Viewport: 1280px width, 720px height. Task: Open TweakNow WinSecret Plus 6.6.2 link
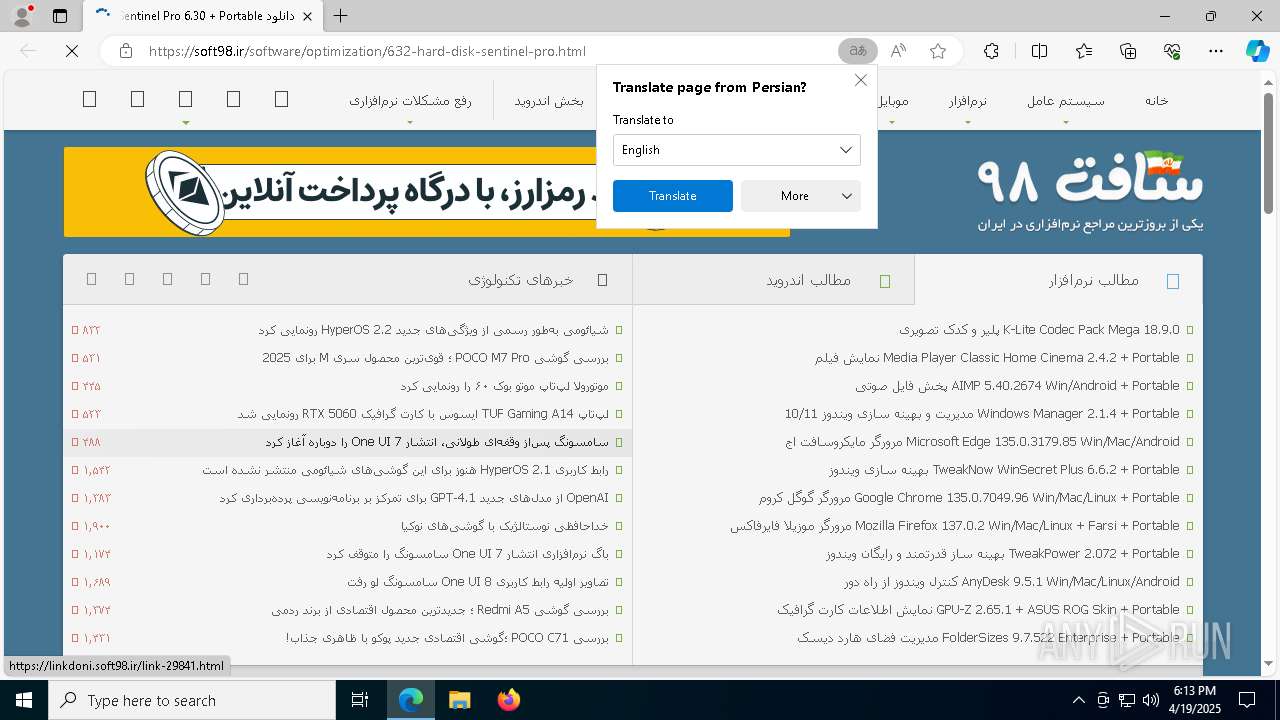pos(1004,470)
